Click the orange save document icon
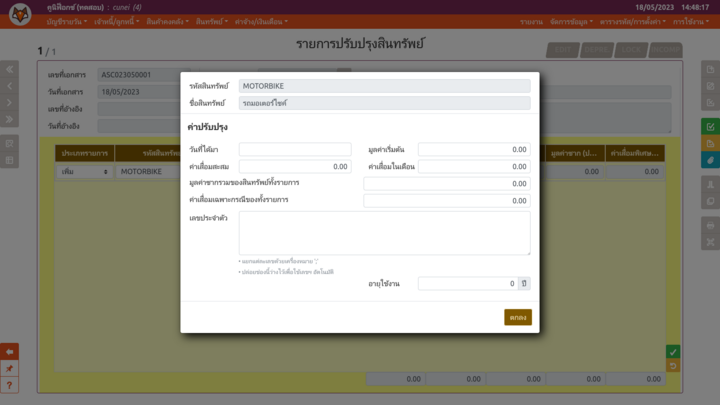720x405 pixels. pyautogui.click(x=710, y=144)
